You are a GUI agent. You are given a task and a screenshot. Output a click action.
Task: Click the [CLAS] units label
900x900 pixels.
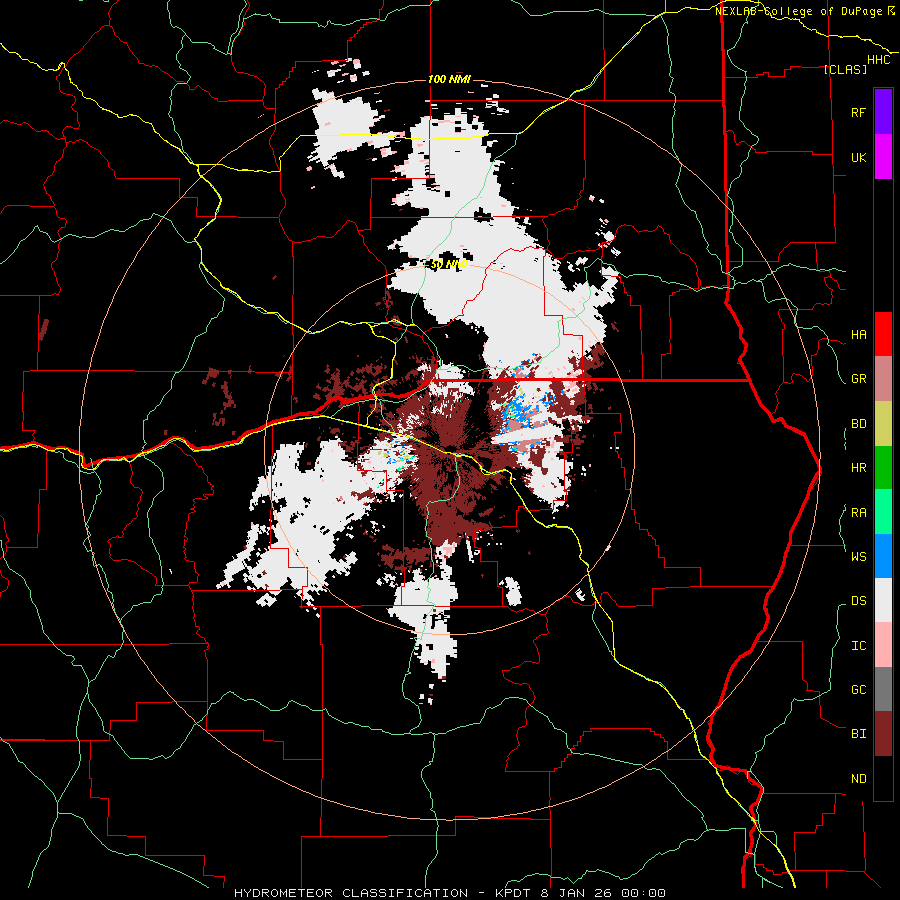click(845, 69)
